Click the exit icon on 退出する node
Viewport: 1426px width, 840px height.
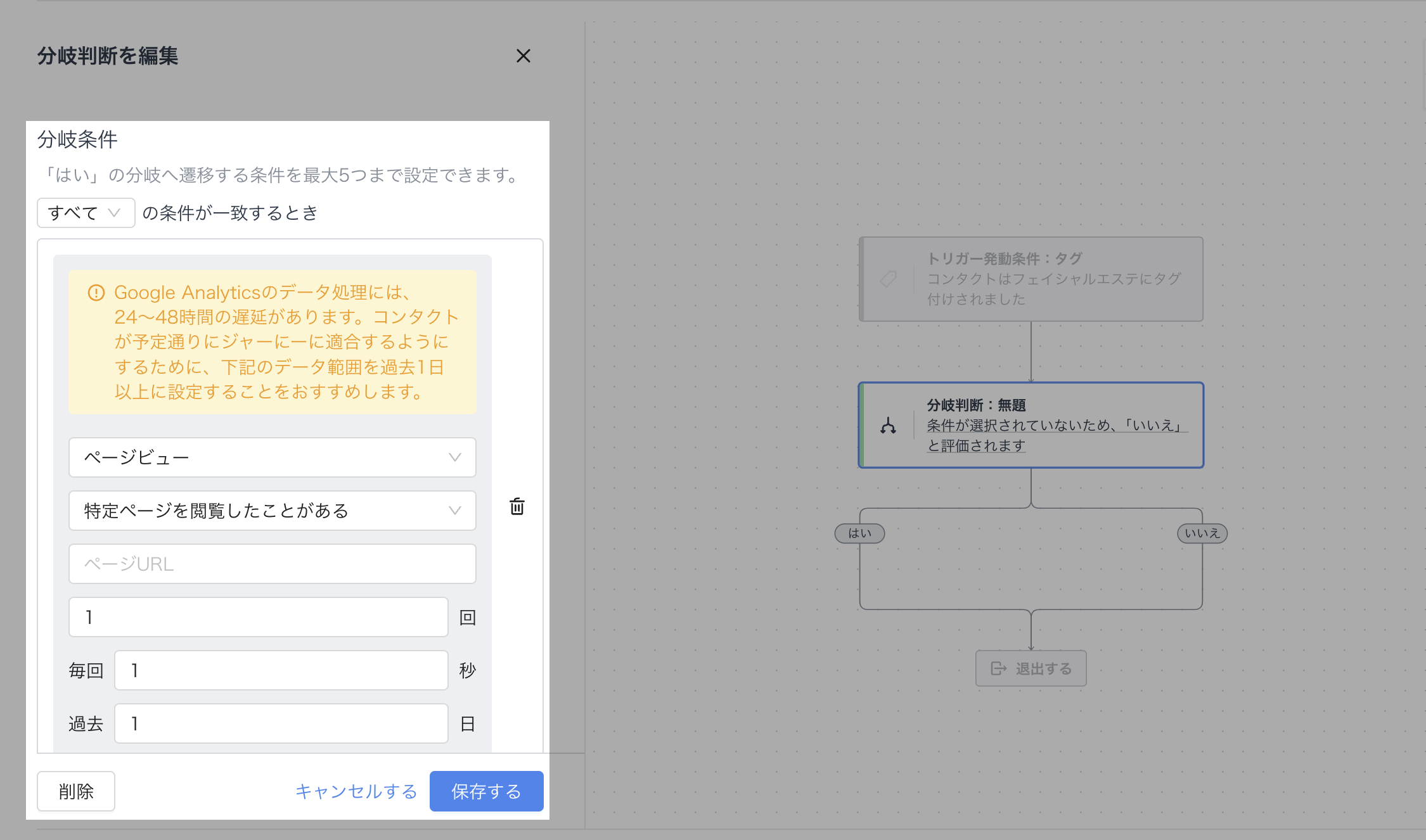[x=998, y=668]
